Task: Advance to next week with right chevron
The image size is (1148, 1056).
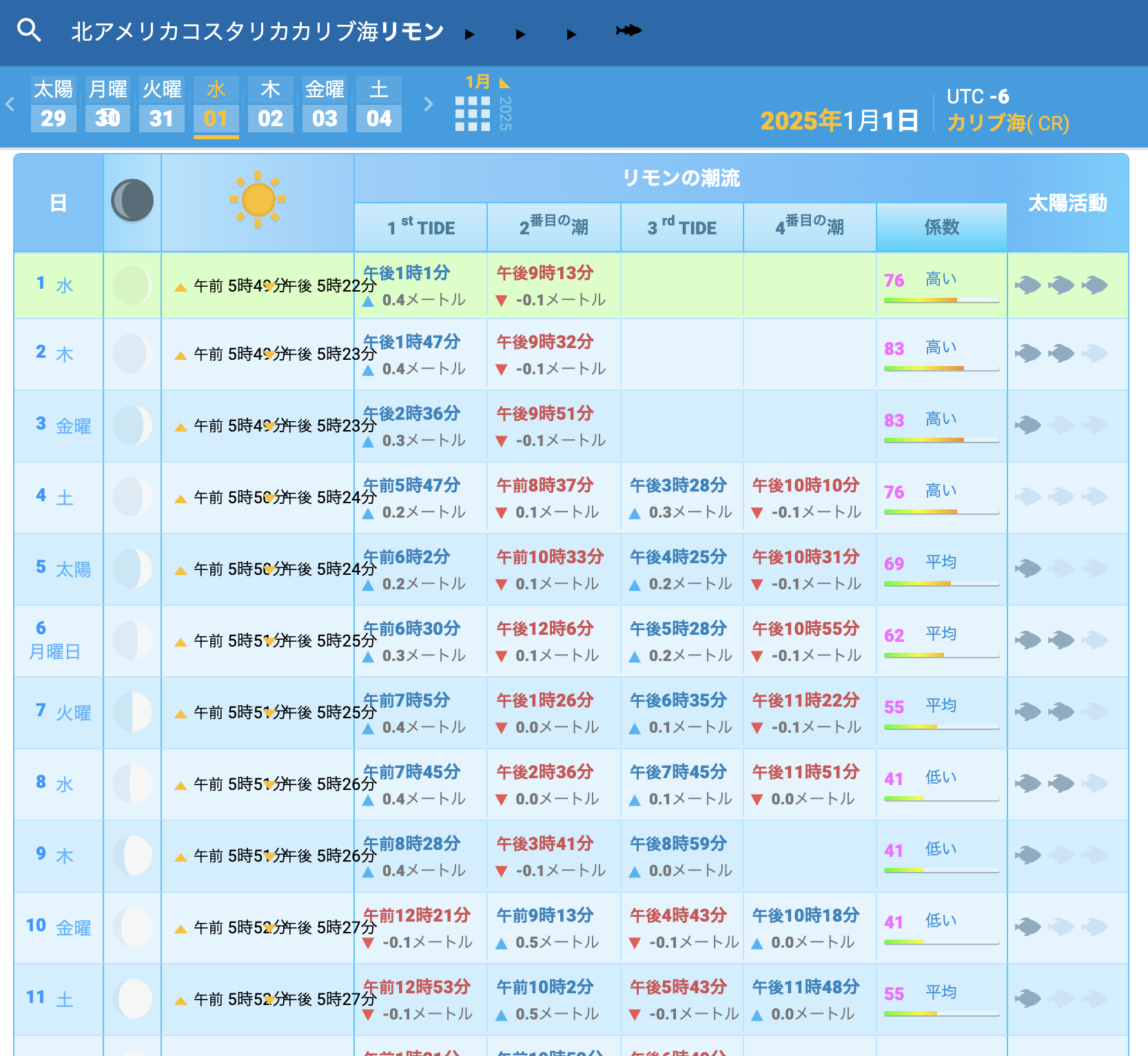Action: click(428, 105)
